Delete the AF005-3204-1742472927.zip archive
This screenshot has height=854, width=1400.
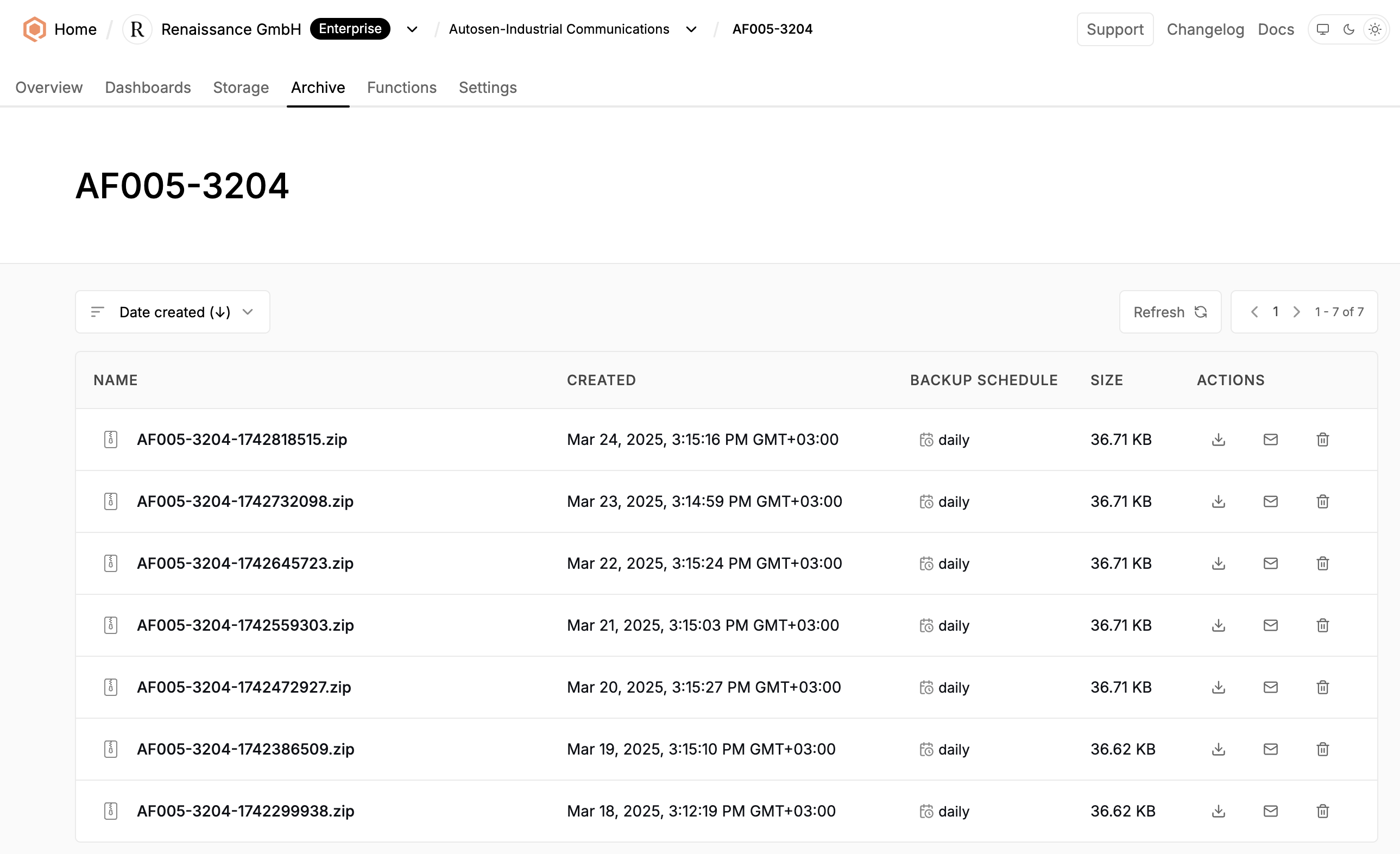[x=1323, y=687]
